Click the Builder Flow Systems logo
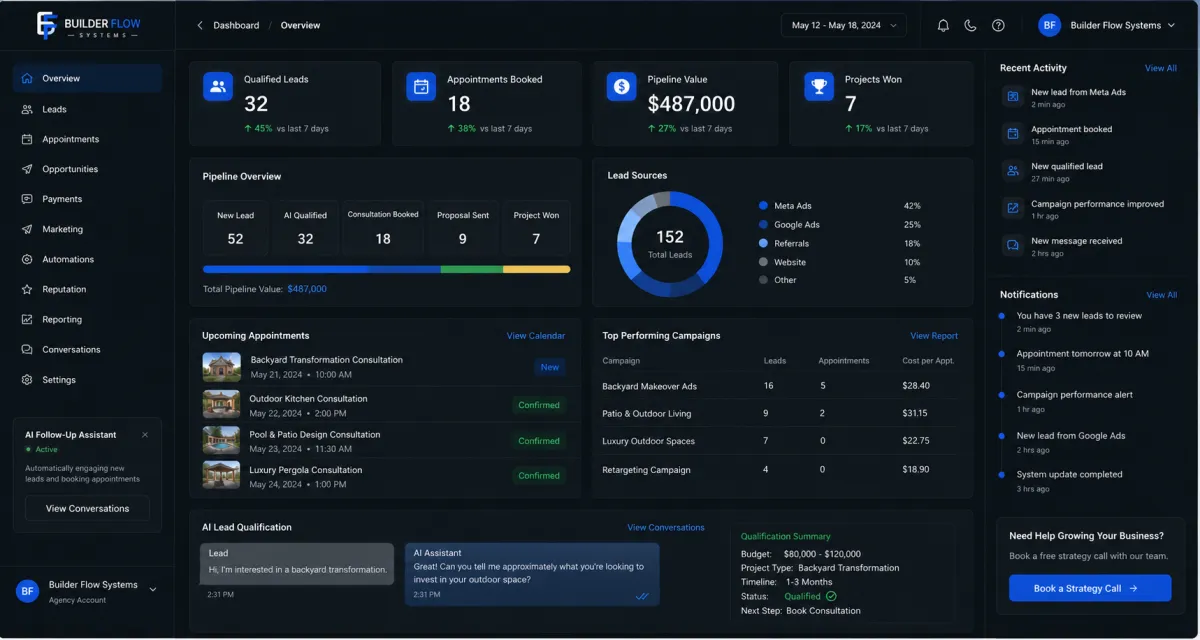1200x640 pixels. (89, 25)
